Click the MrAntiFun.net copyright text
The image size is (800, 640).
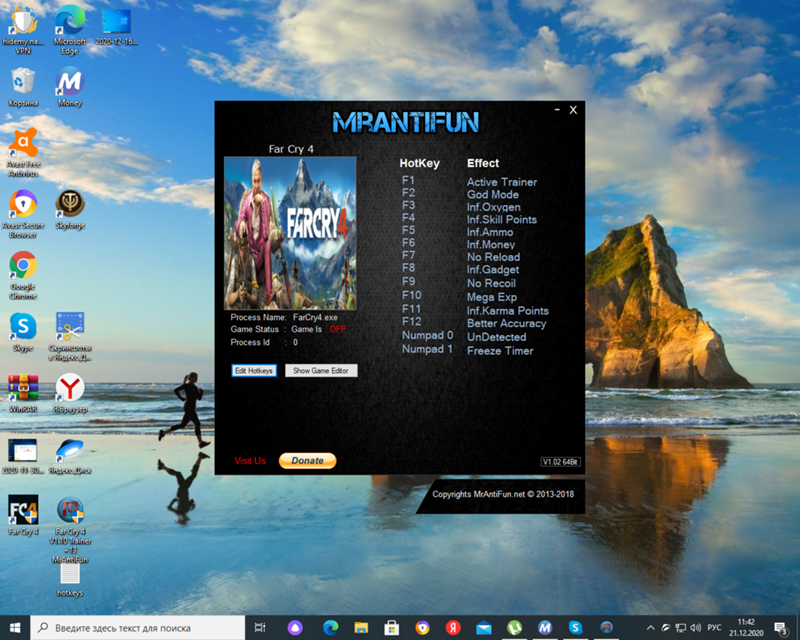click(x=503, y=494)
